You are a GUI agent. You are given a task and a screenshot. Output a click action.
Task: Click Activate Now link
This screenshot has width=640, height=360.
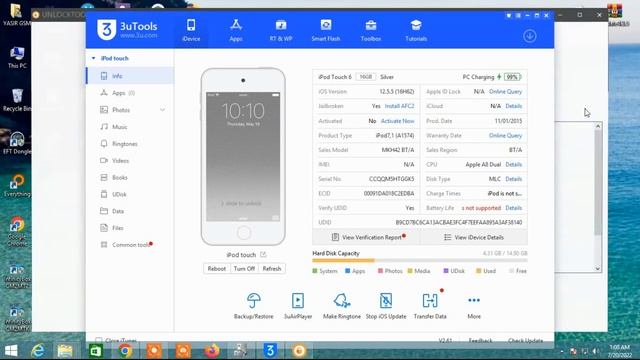397,121
